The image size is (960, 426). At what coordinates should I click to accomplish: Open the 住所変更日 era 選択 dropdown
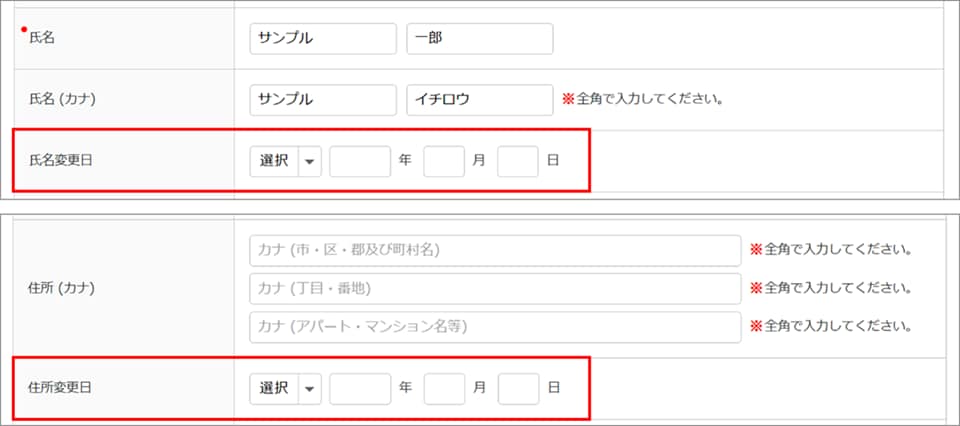pos(285,389)
